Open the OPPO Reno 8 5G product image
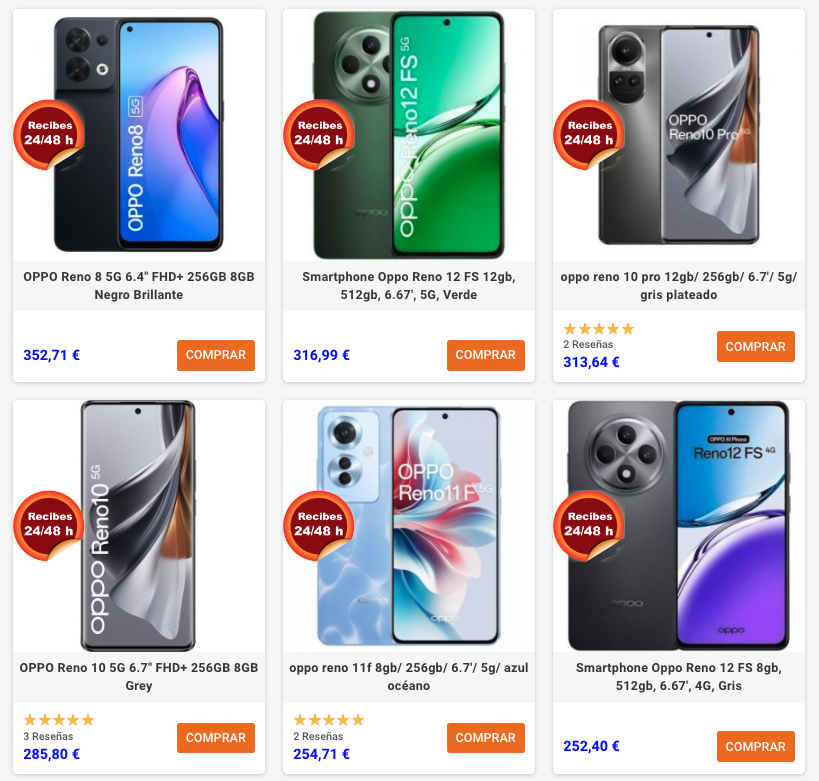Image resolution: width=819 pixels, height=781 pixels. [139, 135]
